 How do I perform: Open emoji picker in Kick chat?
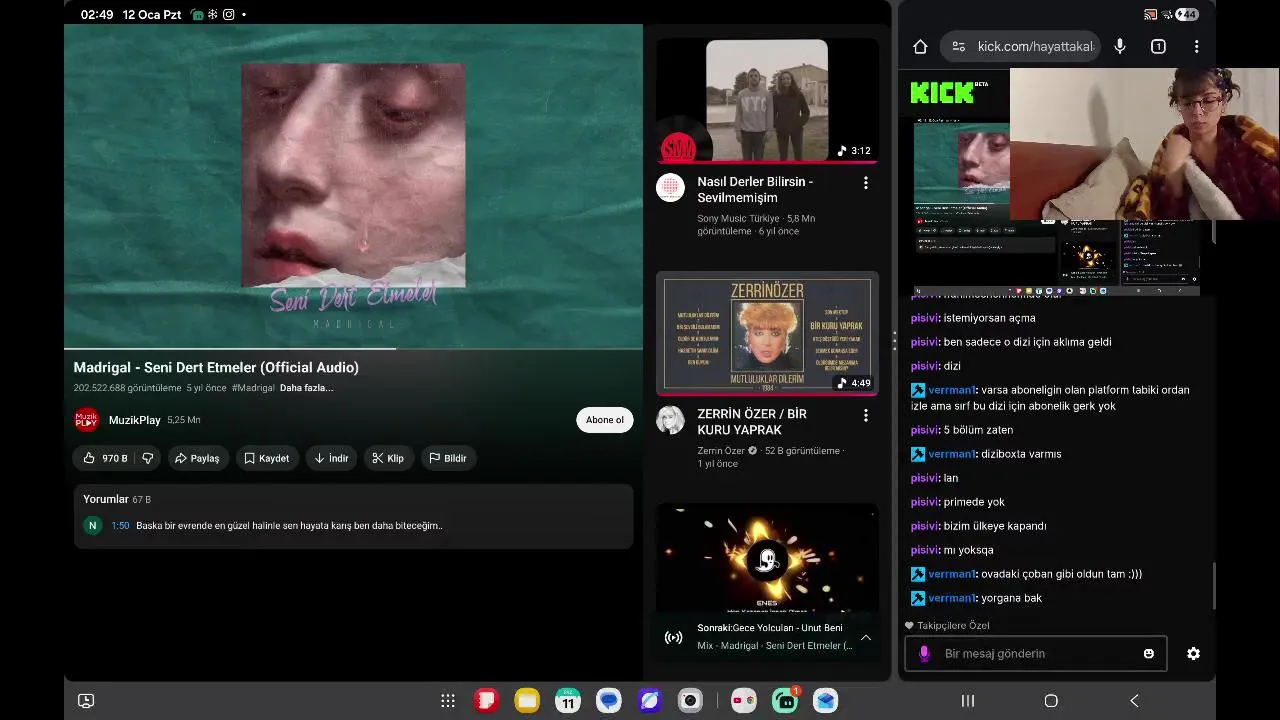coord(1149,653)
